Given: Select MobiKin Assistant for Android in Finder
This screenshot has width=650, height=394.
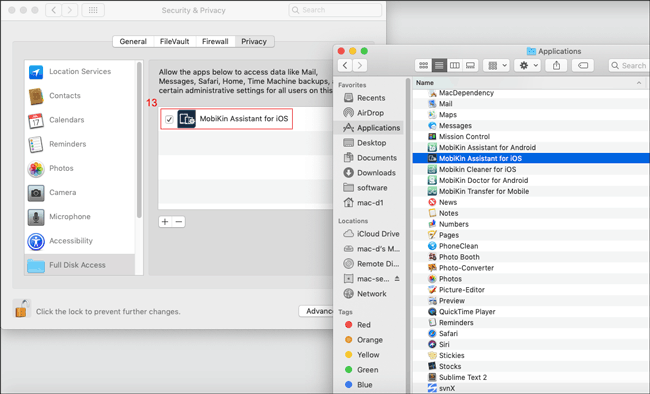Looking at the screenshot, I should click(531, 147).
